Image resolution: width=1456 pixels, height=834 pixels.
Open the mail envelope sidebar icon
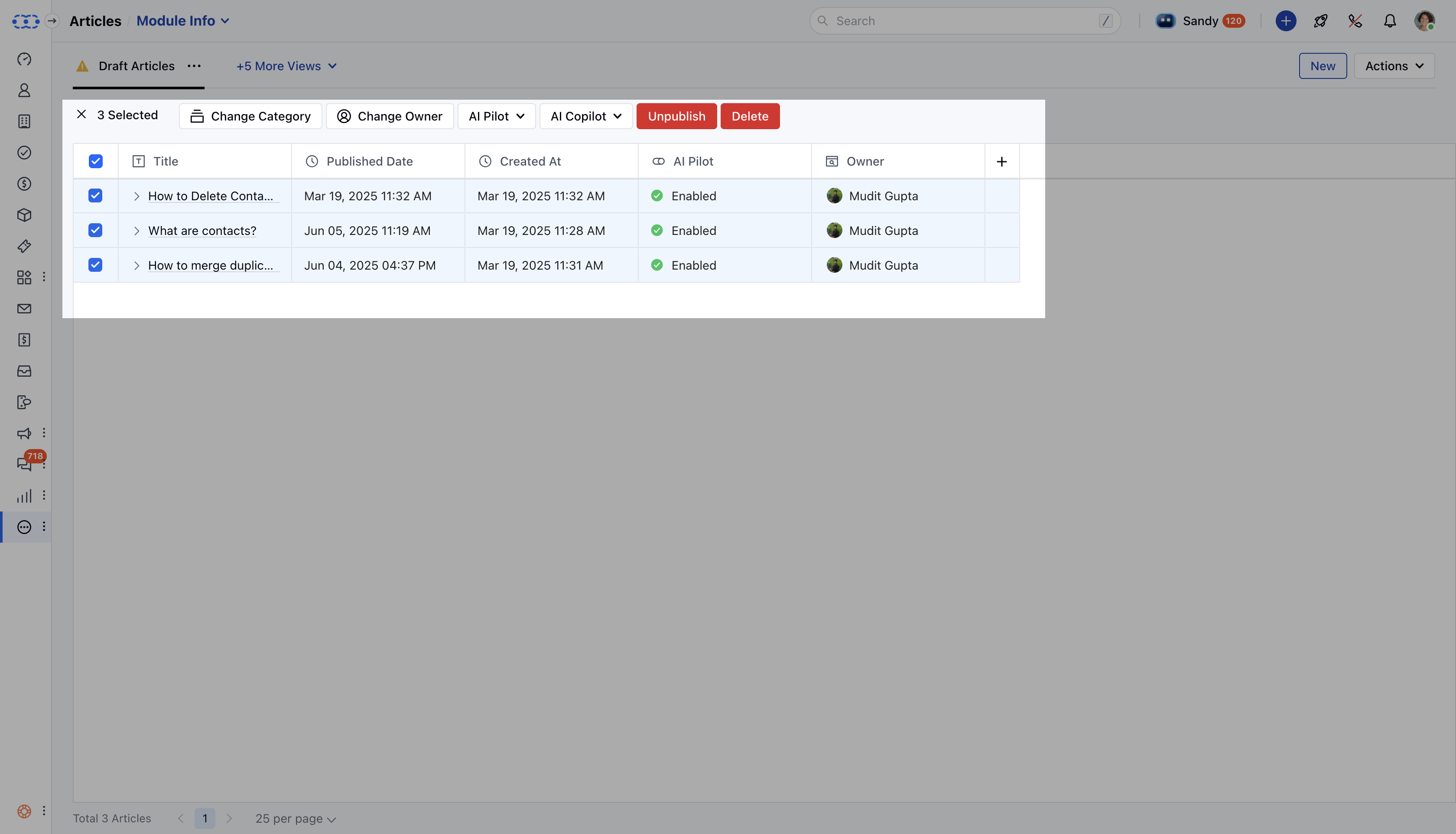24,309
